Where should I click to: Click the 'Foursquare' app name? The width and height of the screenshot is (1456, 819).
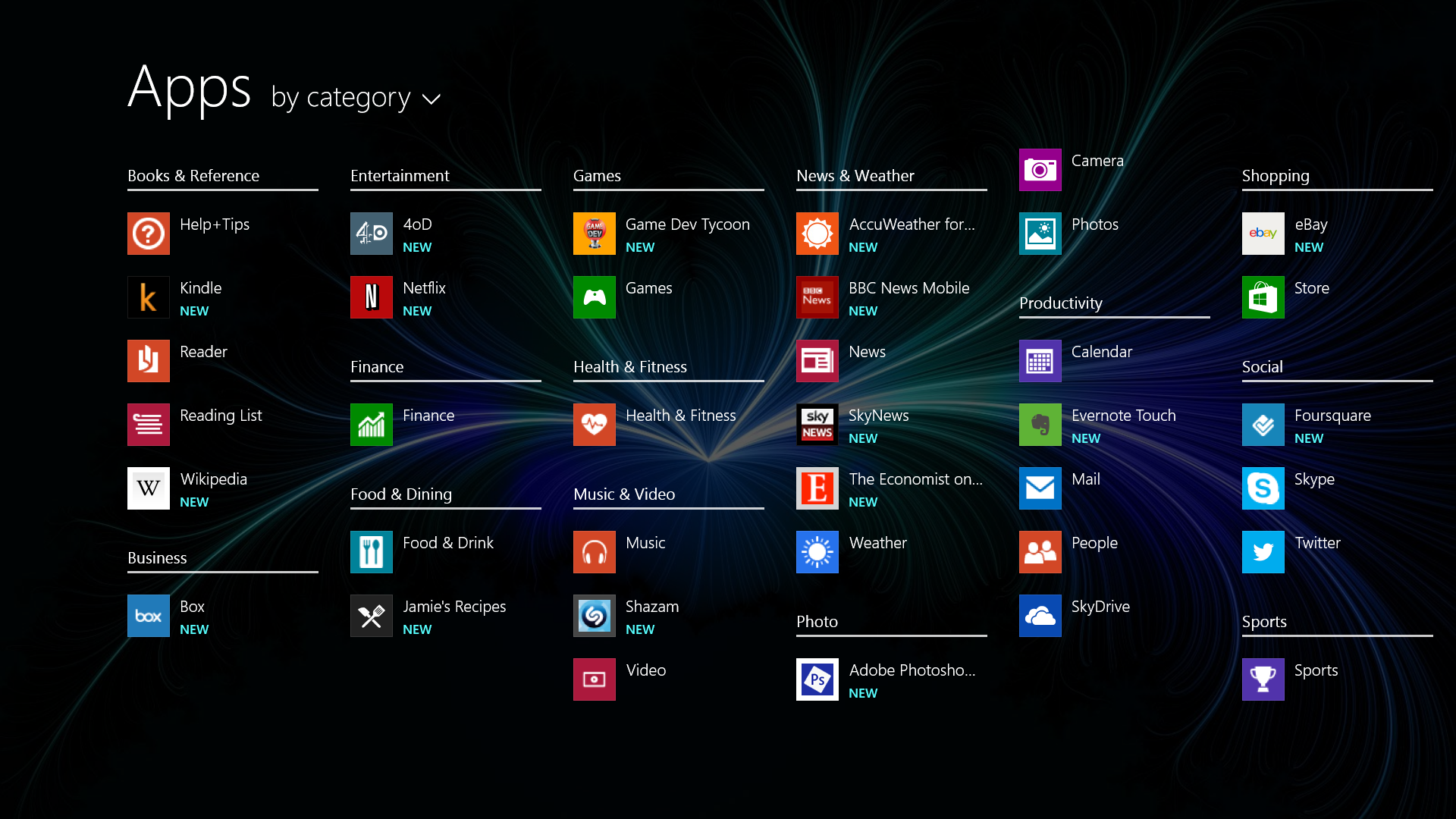[x=1332, y=416]
